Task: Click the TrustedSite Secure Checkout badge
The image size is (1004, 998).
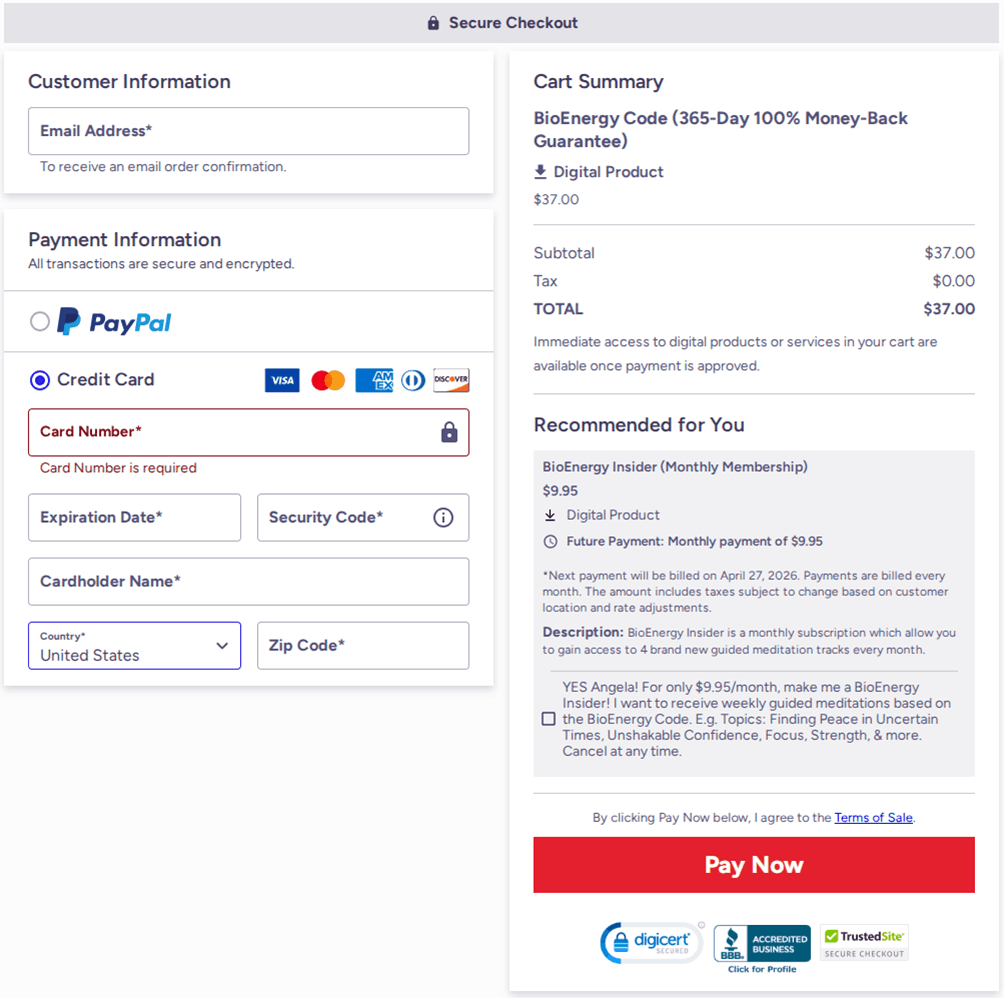Action: click(863, 941)
